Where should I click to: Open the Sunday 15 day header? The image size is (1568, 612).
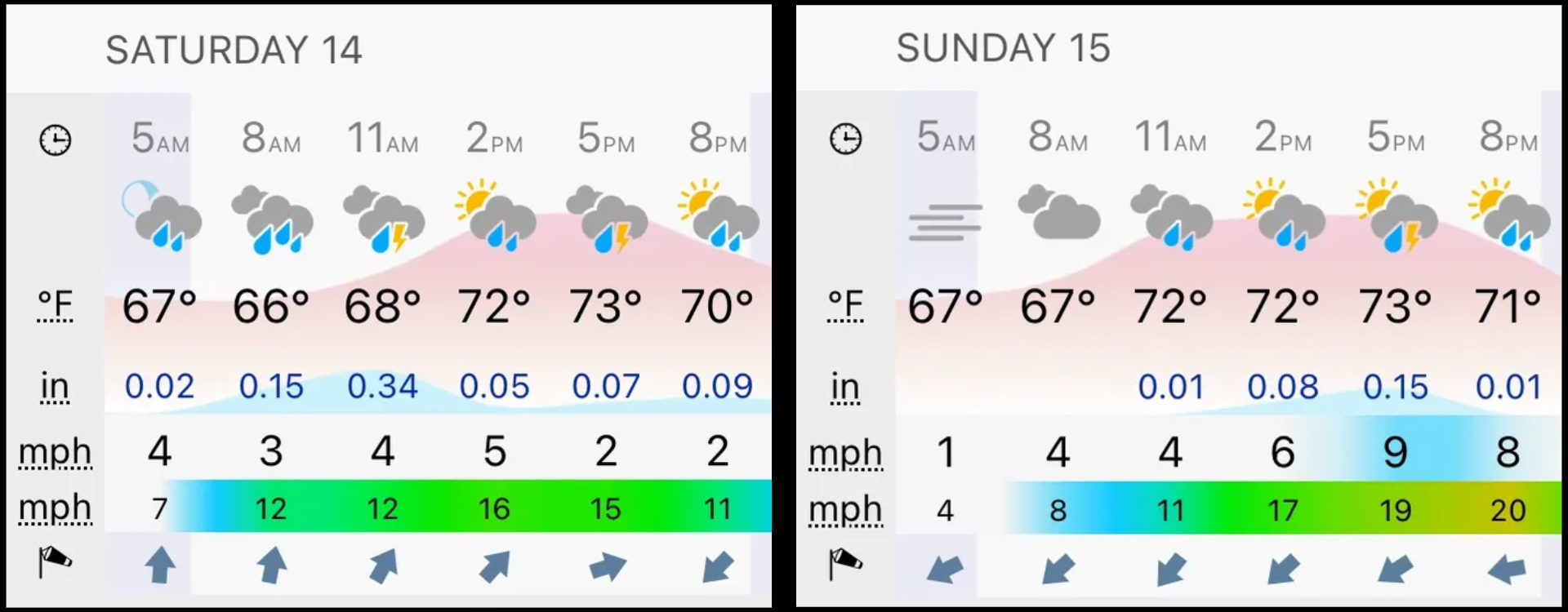[1003, 48]
